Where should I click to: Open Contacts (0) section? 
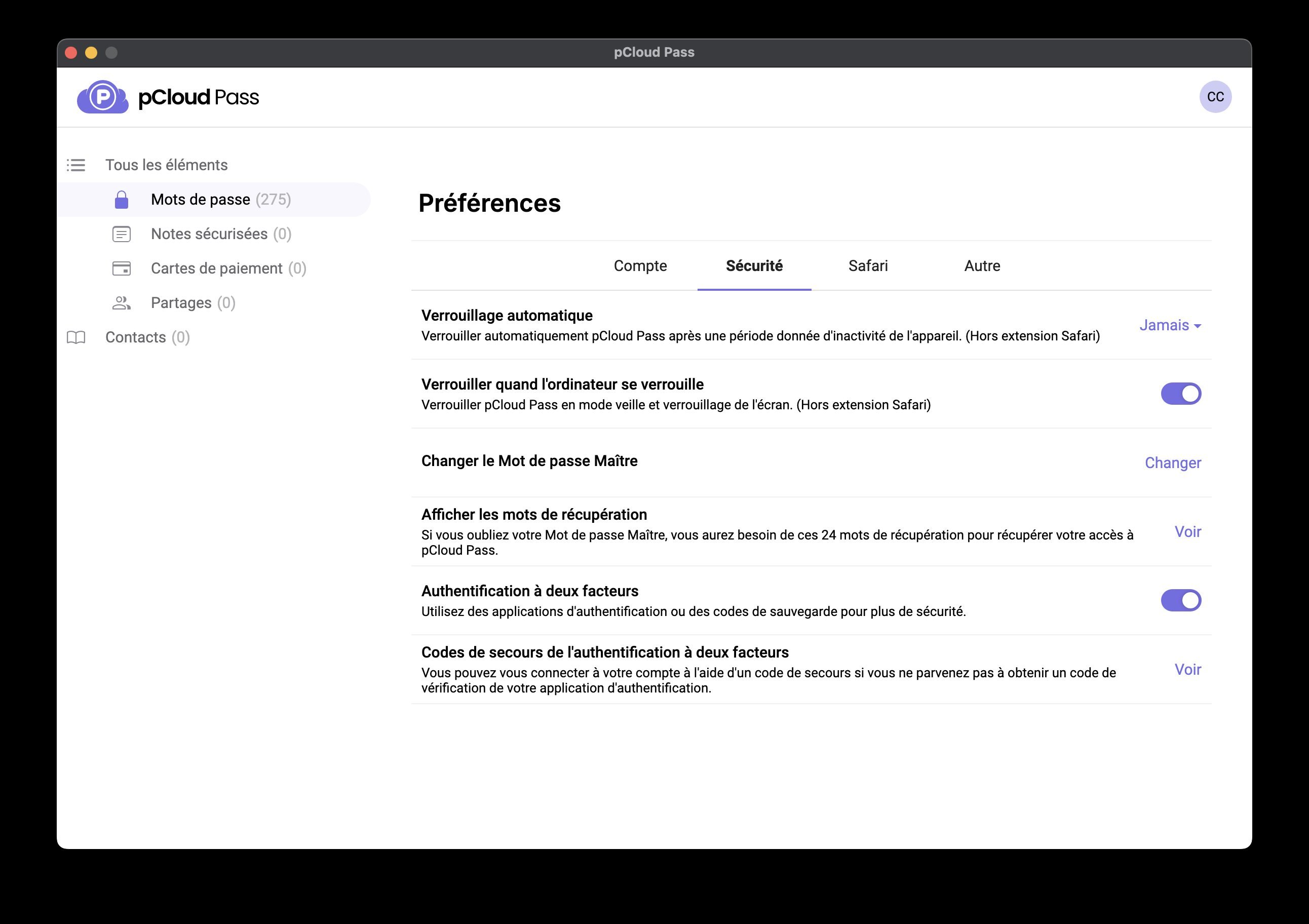[x=147, y=337]
